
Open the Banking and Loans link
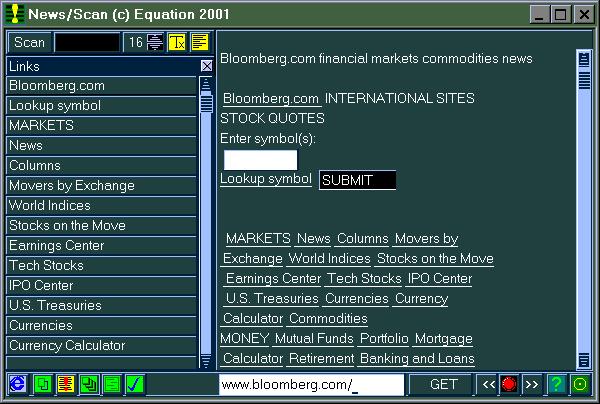[417, 358]
